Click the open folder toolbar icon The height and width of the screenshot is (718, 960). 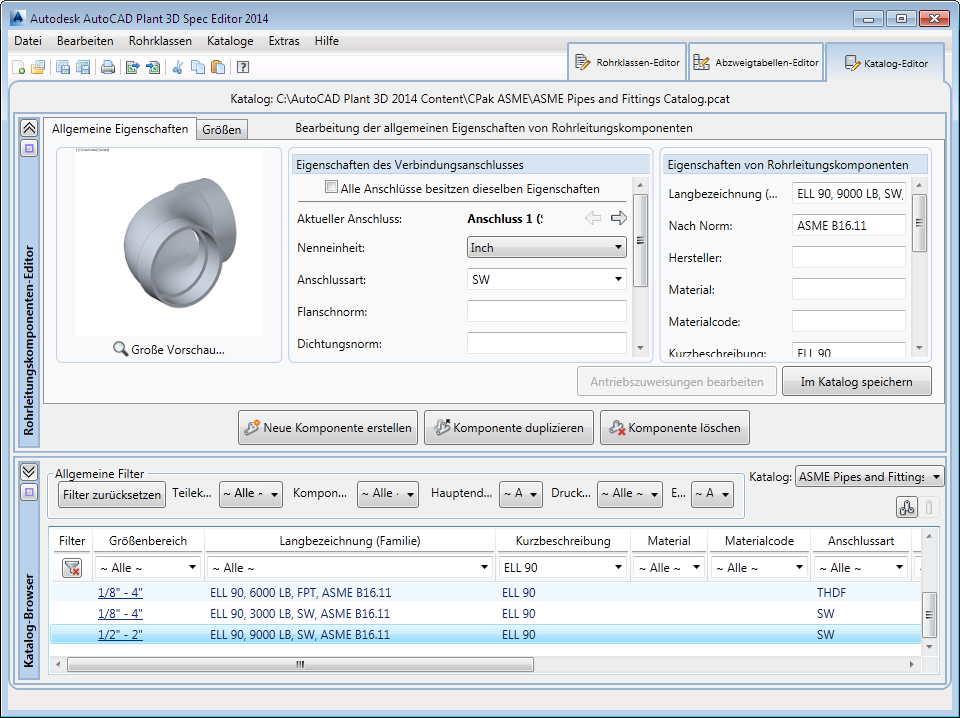click(38, 67)
